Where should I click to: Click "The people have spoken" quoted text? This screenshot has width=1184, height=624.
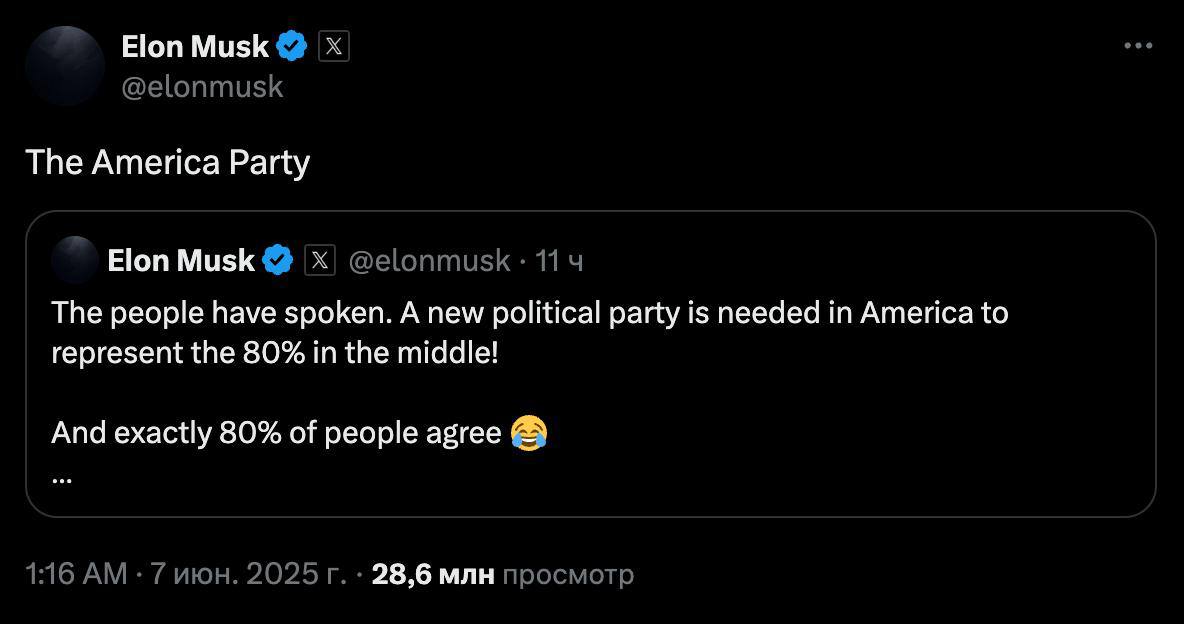[x=218, y=313]
